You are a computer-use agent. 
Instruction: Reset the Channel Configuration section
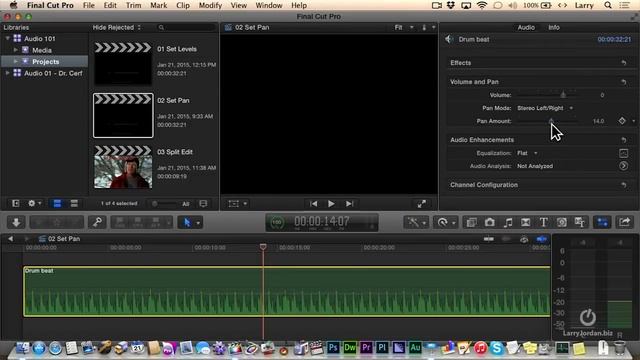(x=624, y=185)
